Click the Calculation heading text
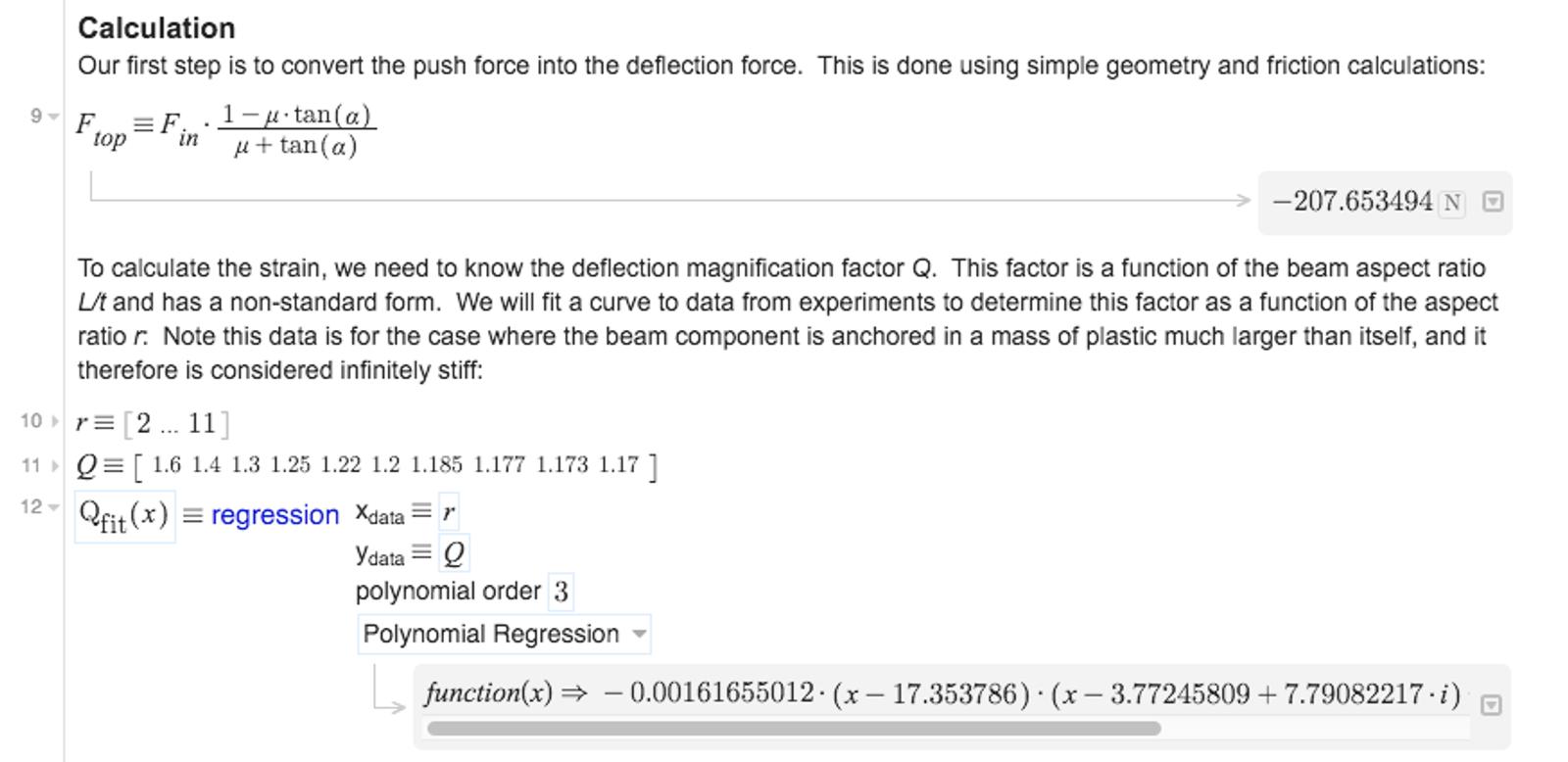This screenshot has width=1568, height=762. (x=157, y=27)
